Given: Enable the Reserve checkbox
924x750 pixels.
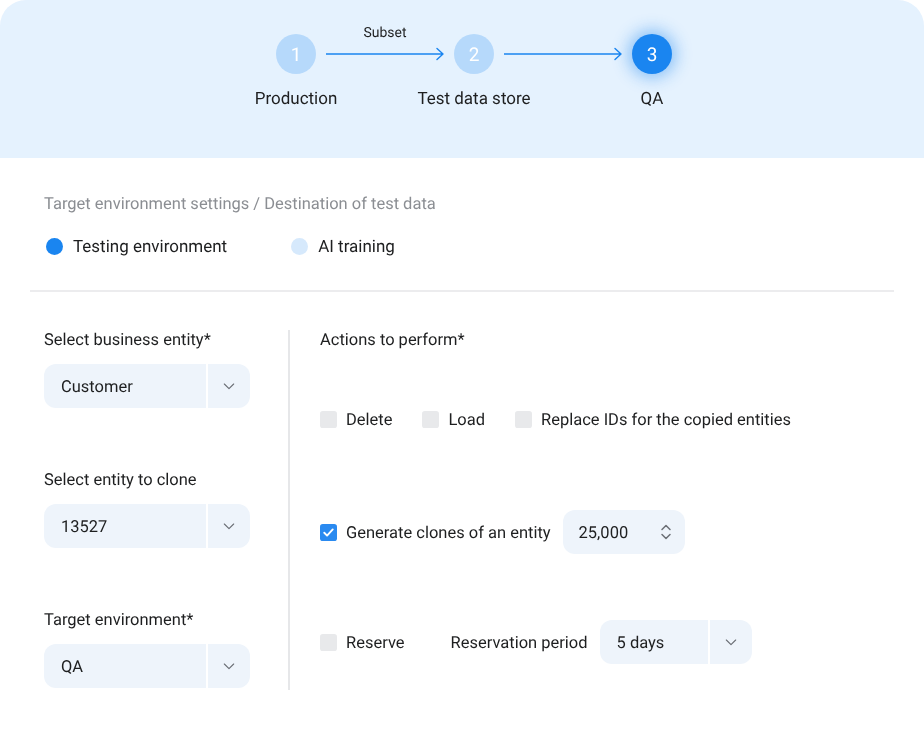Looking at the screenshot, I should coord(328,642).
